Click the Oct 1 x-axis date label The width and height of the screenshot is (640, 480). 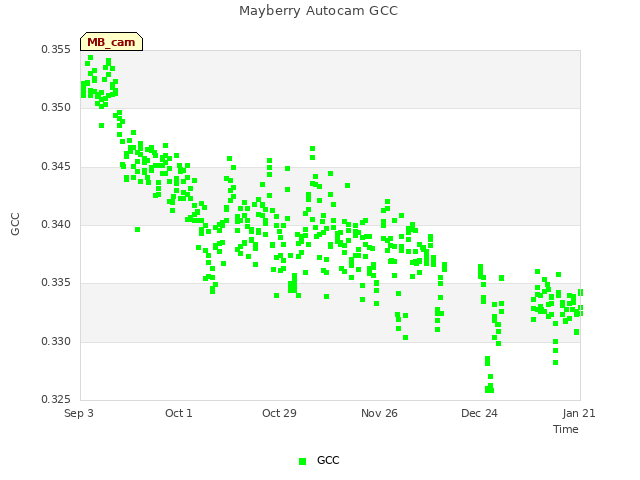179,413
